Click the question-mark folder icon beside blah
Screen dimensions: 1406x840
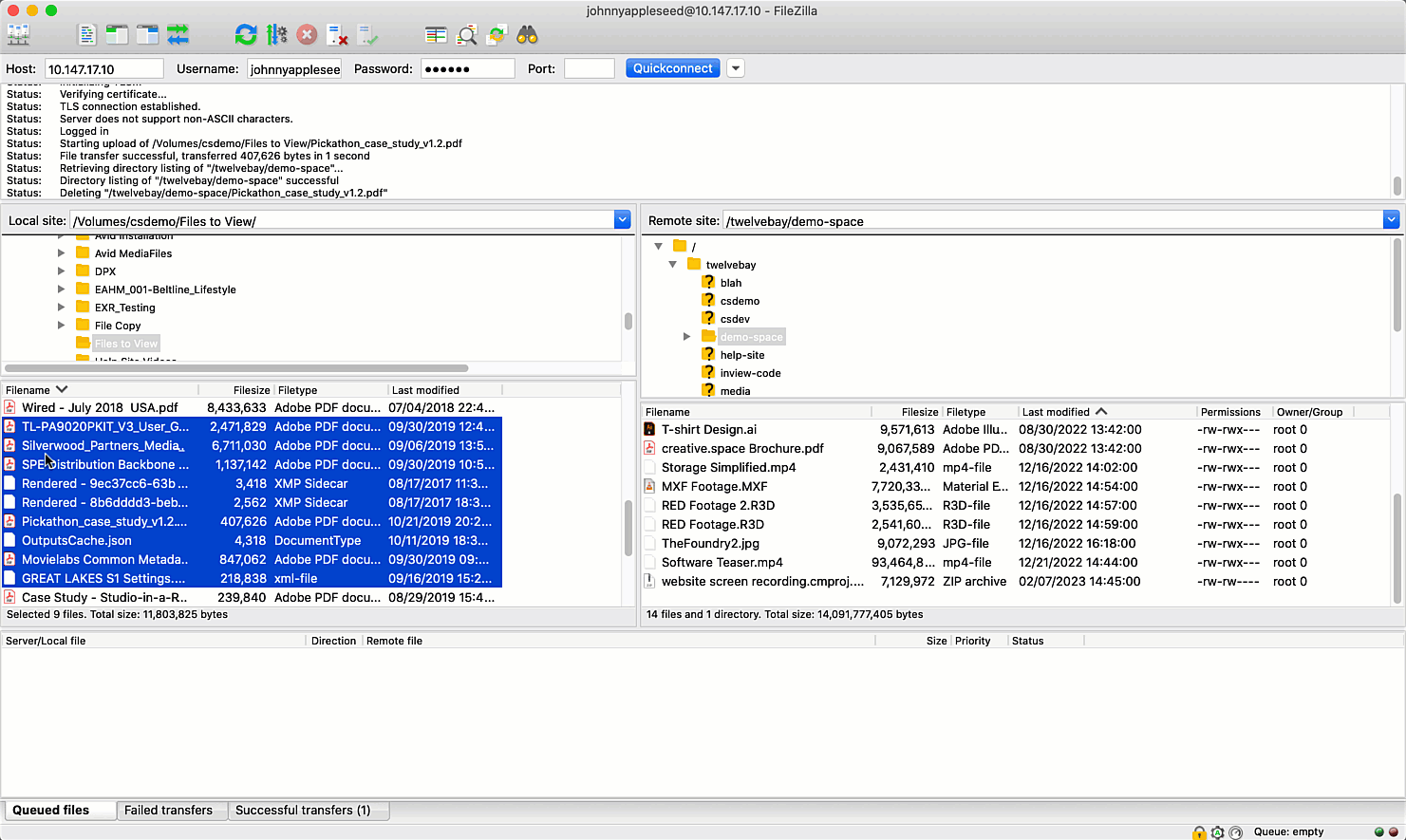point(708,282)
